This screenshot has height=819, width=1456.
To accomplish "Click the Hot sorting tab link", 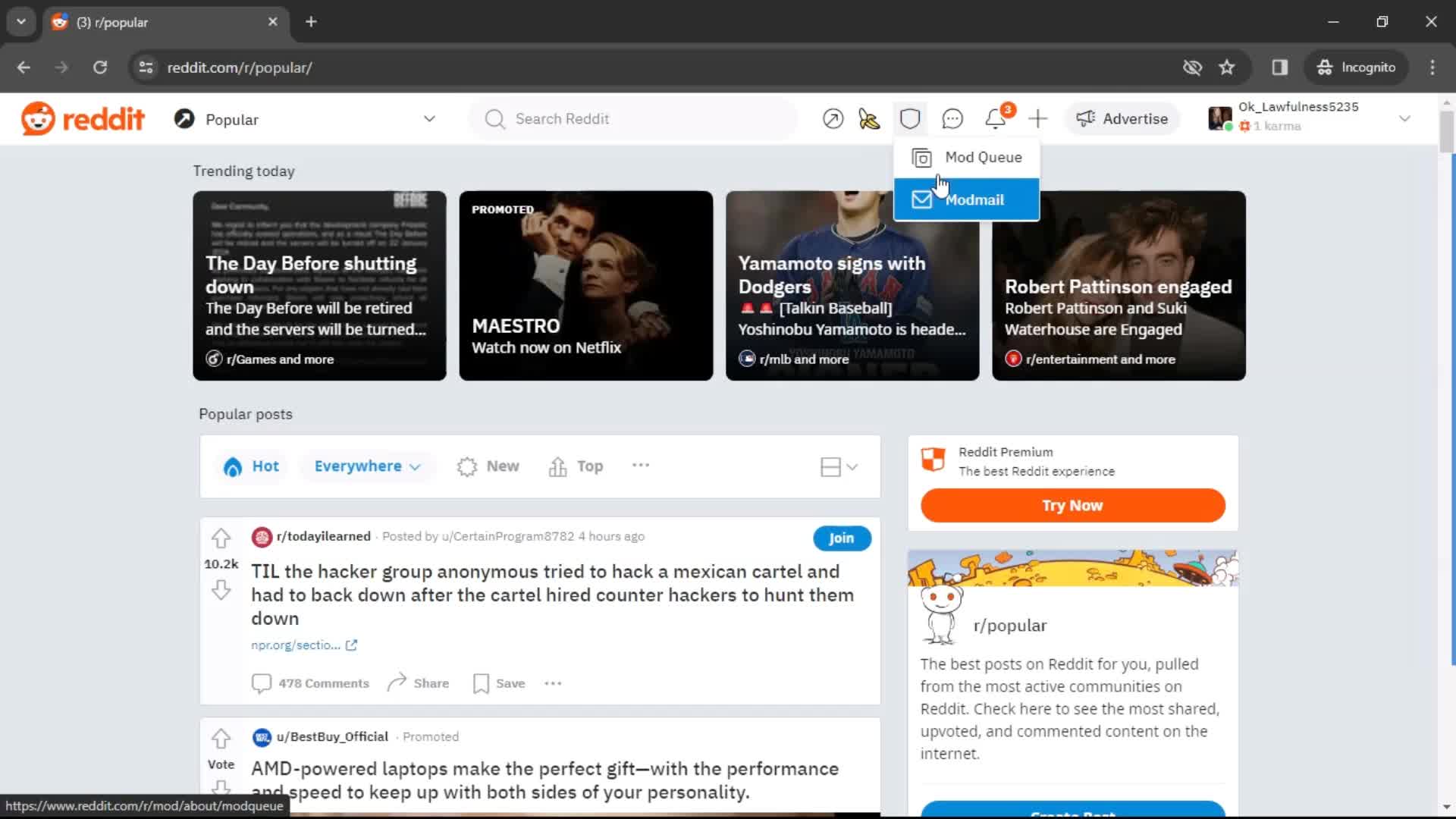I will point(252,465).
